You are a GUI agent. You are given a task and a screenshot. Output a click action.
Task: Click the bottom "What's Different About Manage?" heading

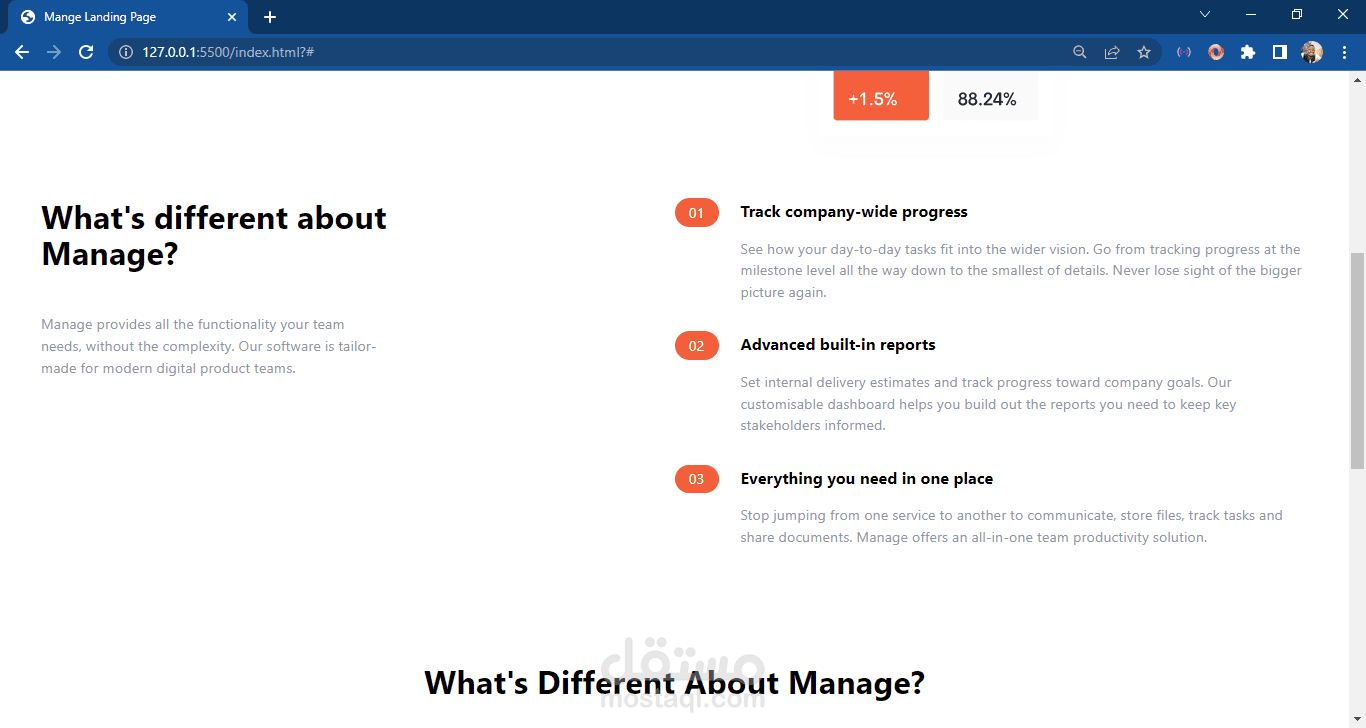[x=675, y=683]
